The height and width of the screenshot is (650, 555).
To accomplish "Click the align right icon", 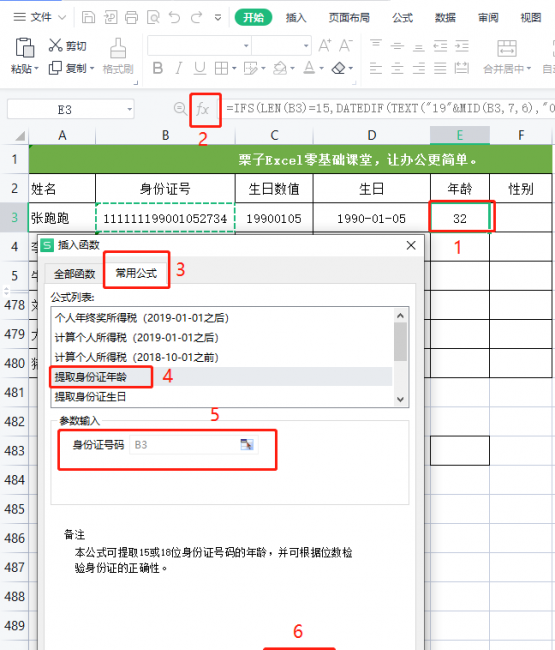I will tap(419, 68).
